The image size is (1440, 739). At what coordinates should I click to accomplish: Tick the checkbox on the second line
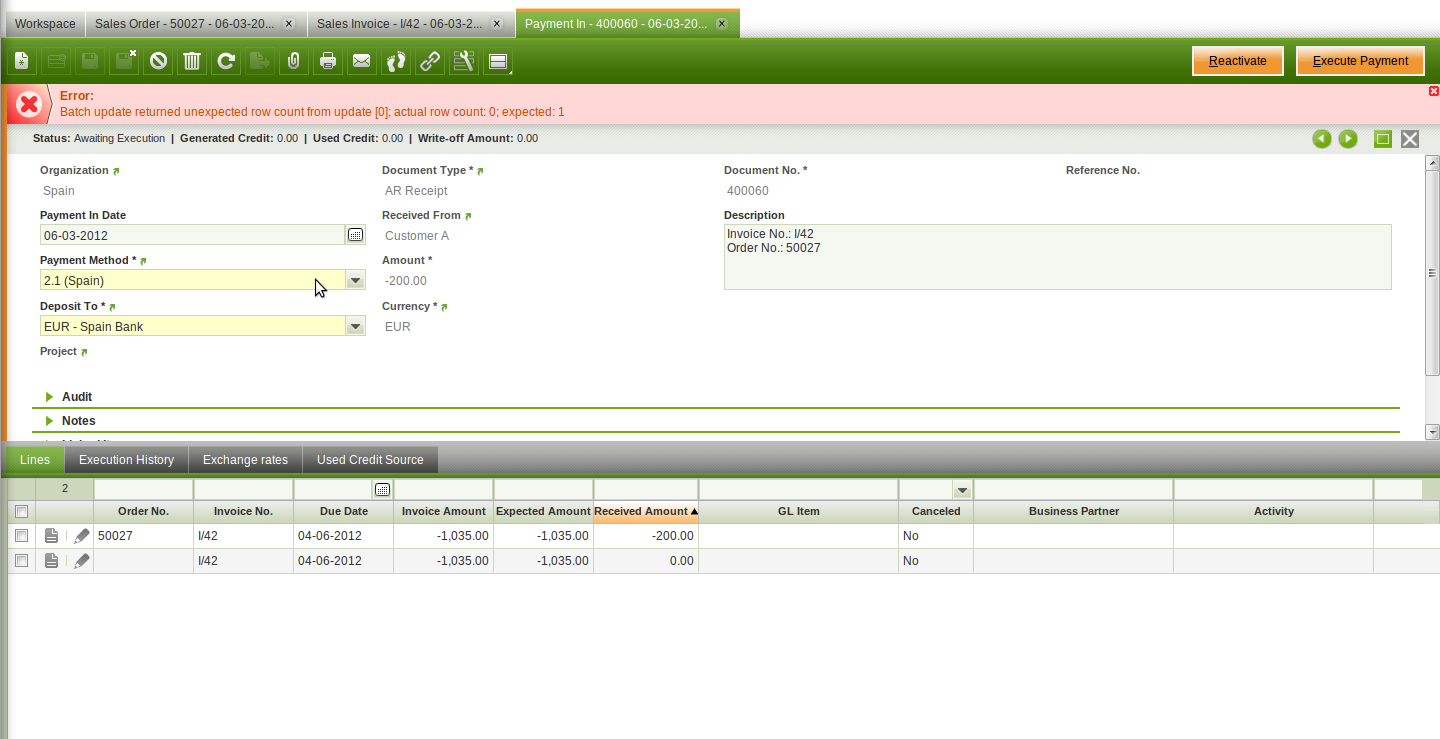pyautogui.click(x=22, y=561)
